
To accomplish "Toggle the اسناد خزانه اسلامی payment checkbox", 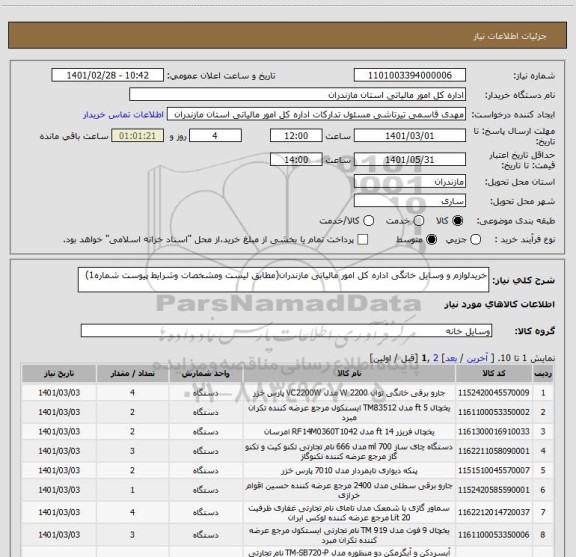I will click(363, 240).
